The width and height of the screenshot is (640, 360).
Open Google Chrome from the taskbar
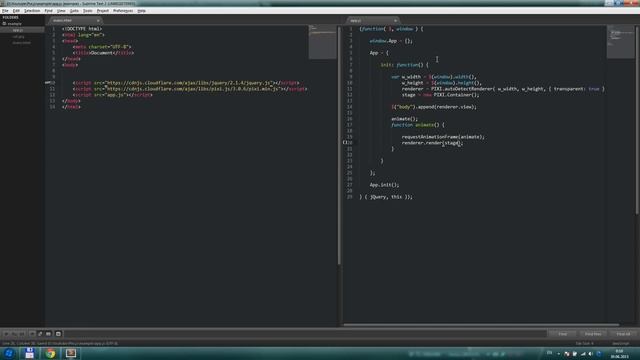pos(51,353)
